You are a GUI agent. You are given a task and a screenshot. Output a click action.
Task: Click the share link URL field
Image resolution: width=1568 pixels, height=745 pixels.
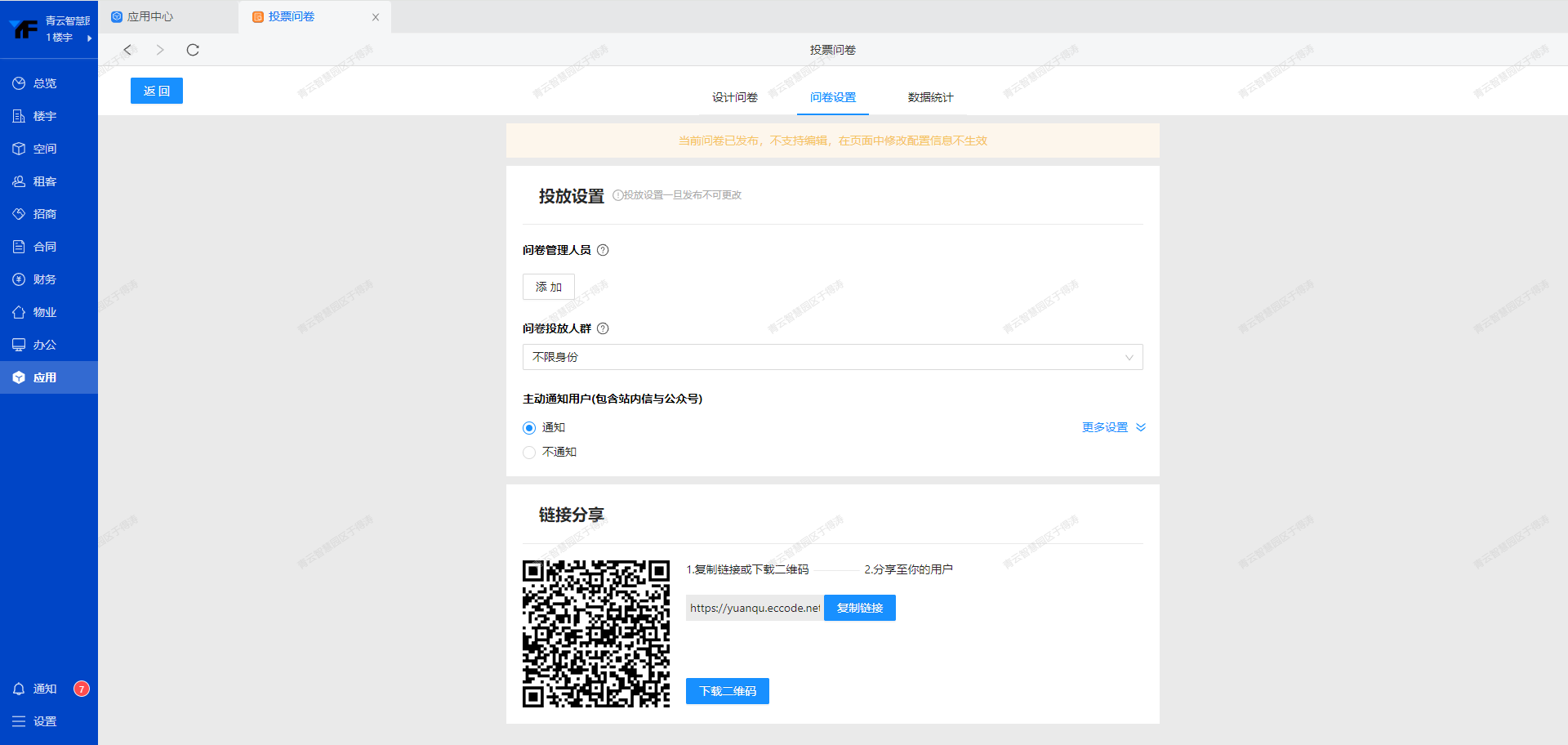coord(755,608)
